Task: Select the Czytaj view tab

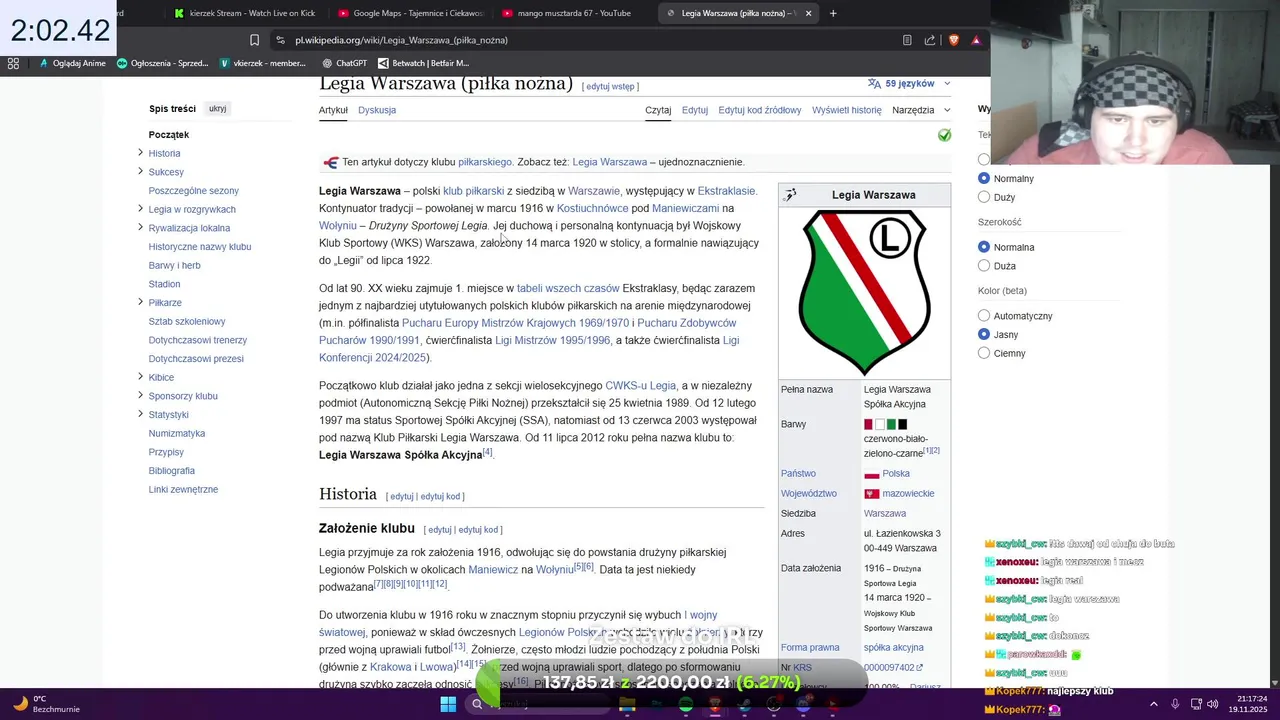Action: click(658, 110)
